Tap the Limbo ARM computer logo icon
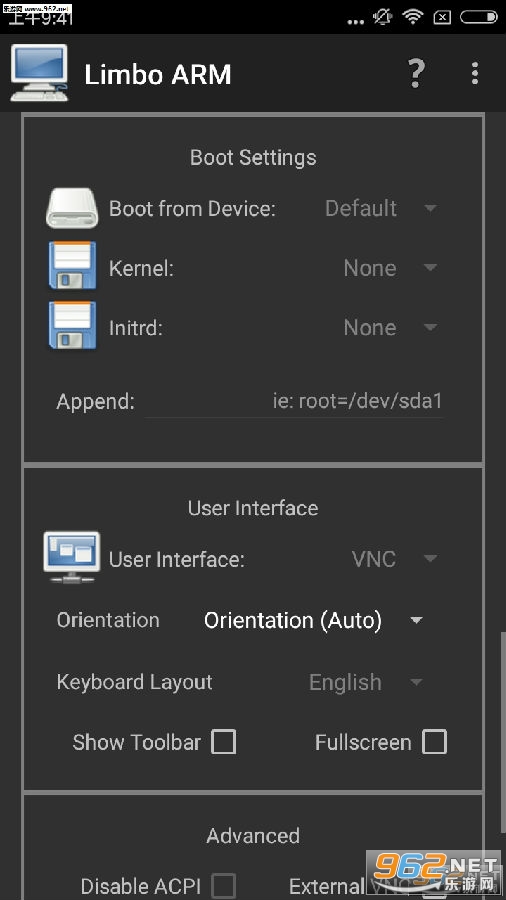This screenshot has width=506, height=900. click(x=39, y=73)
